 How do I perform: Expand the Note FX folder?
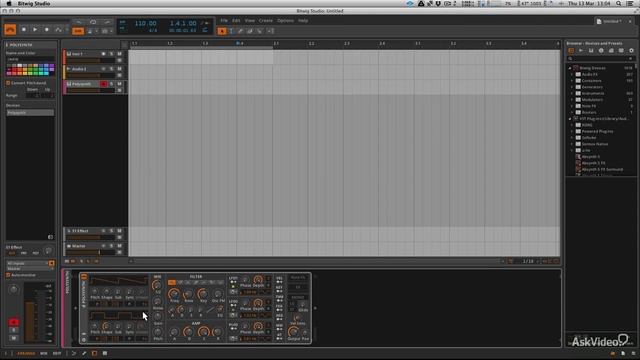(x=572, y=106)
